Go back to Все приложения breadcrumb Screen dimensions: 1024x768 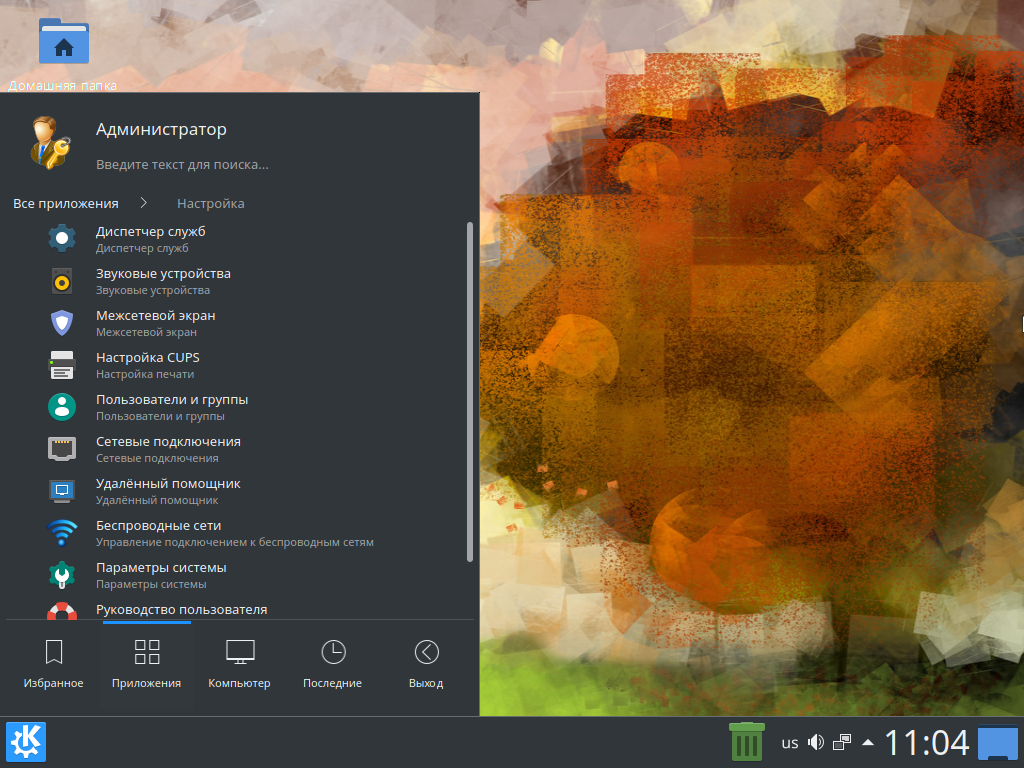pyautogui.click(x=66, y=203)
